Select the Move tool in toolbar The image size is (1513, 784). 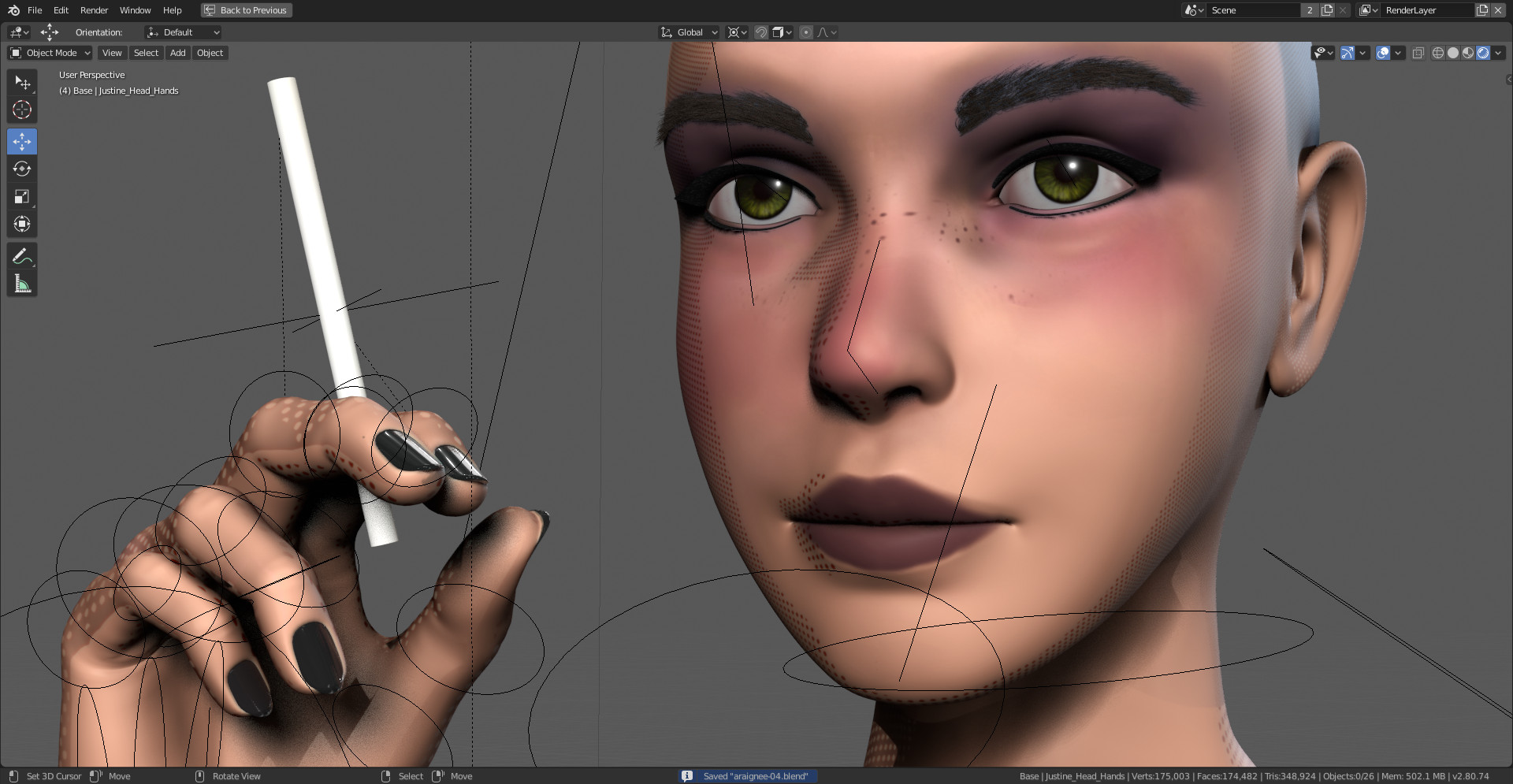pyautogui.click(x=22, y=142)
